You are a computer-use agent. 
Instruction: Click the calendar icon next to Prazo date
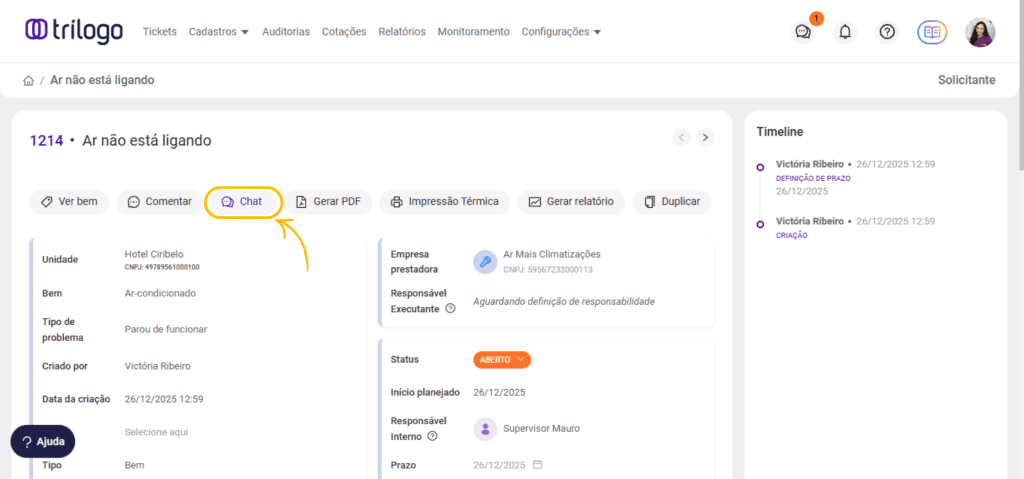point(537,465)
